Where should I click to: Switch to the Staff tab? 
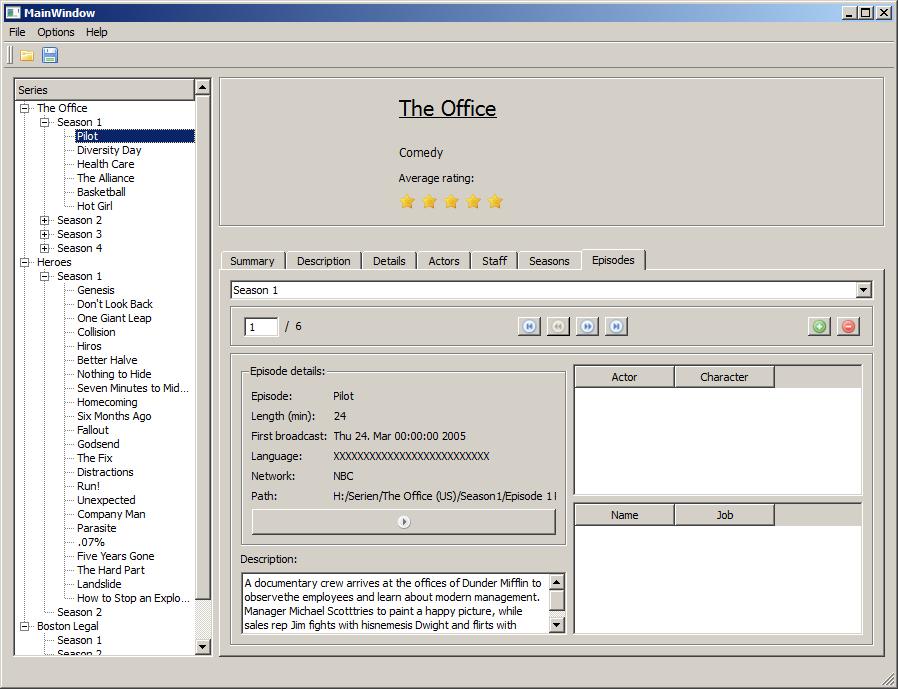pyautogui.click(x=494, y=261)
